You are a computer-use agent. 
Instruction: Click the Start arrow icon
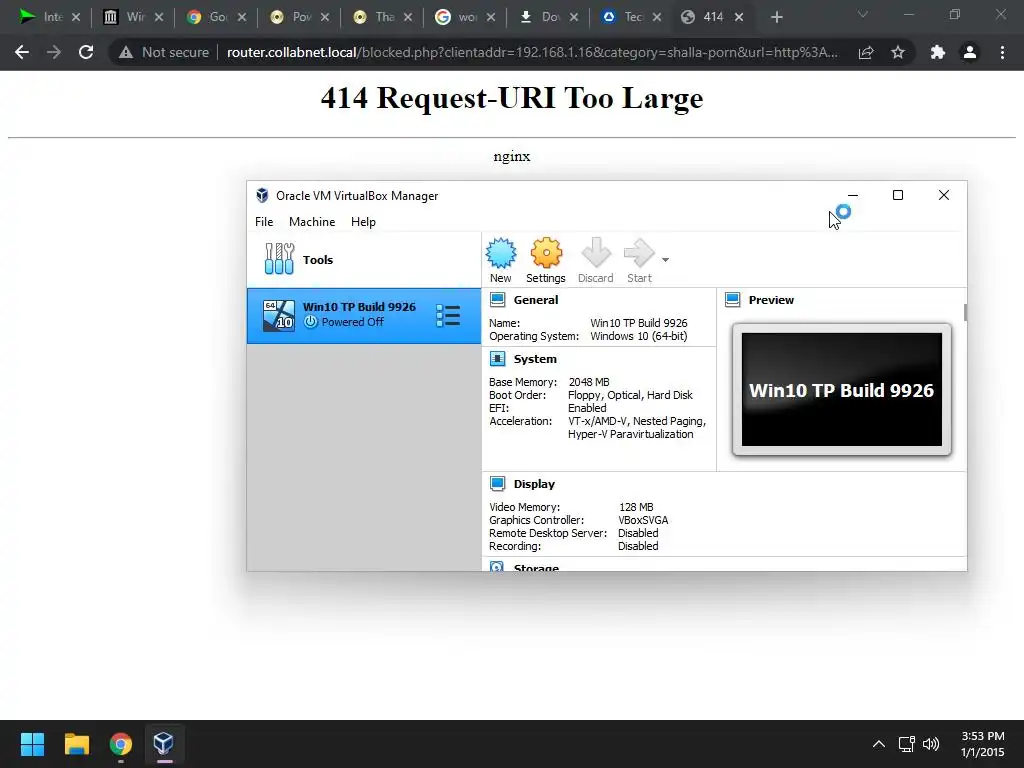pyautogui.click(x=639, y=253)
